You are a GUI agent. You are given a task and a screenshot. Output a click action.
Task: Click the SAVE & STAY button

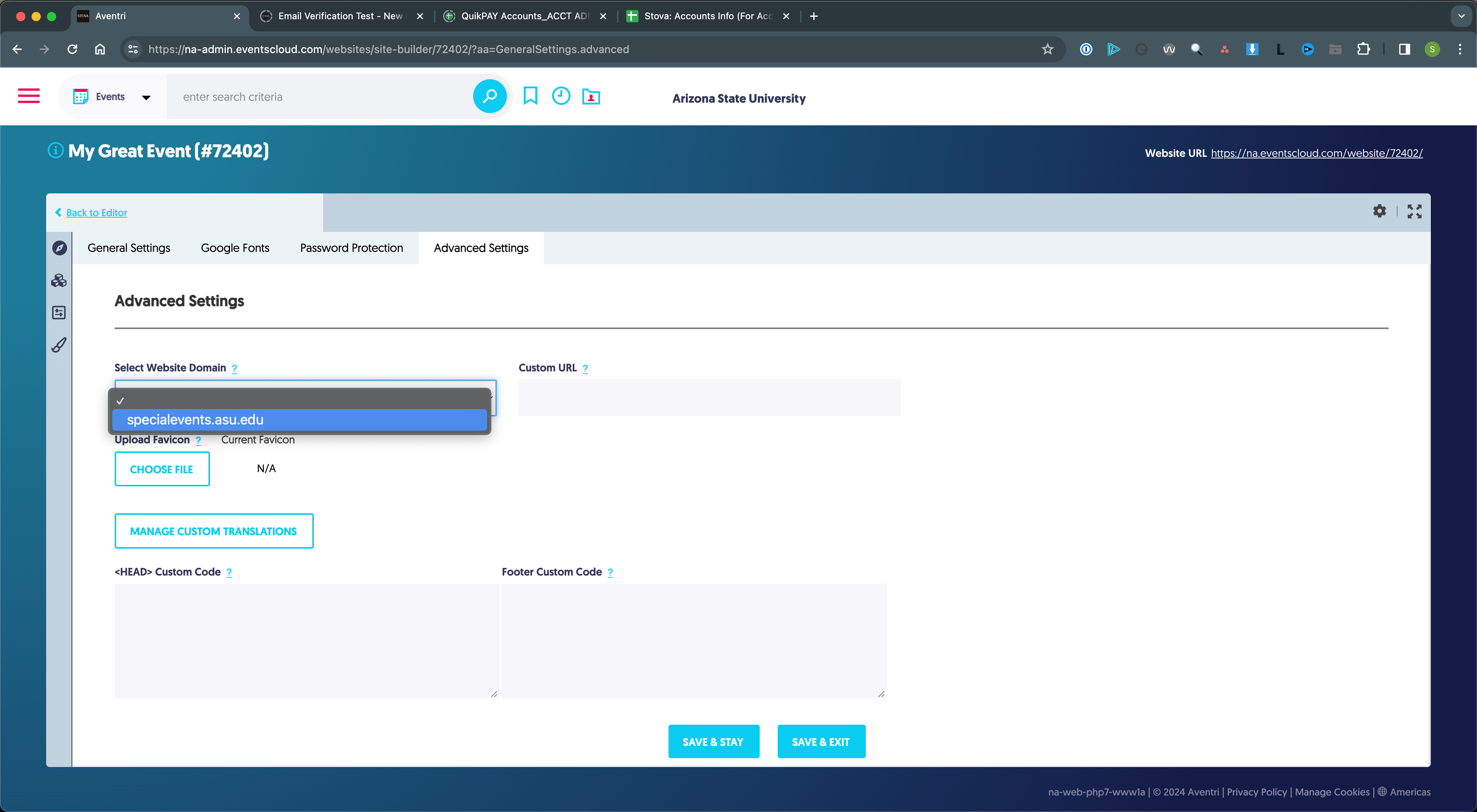[713, 742]
